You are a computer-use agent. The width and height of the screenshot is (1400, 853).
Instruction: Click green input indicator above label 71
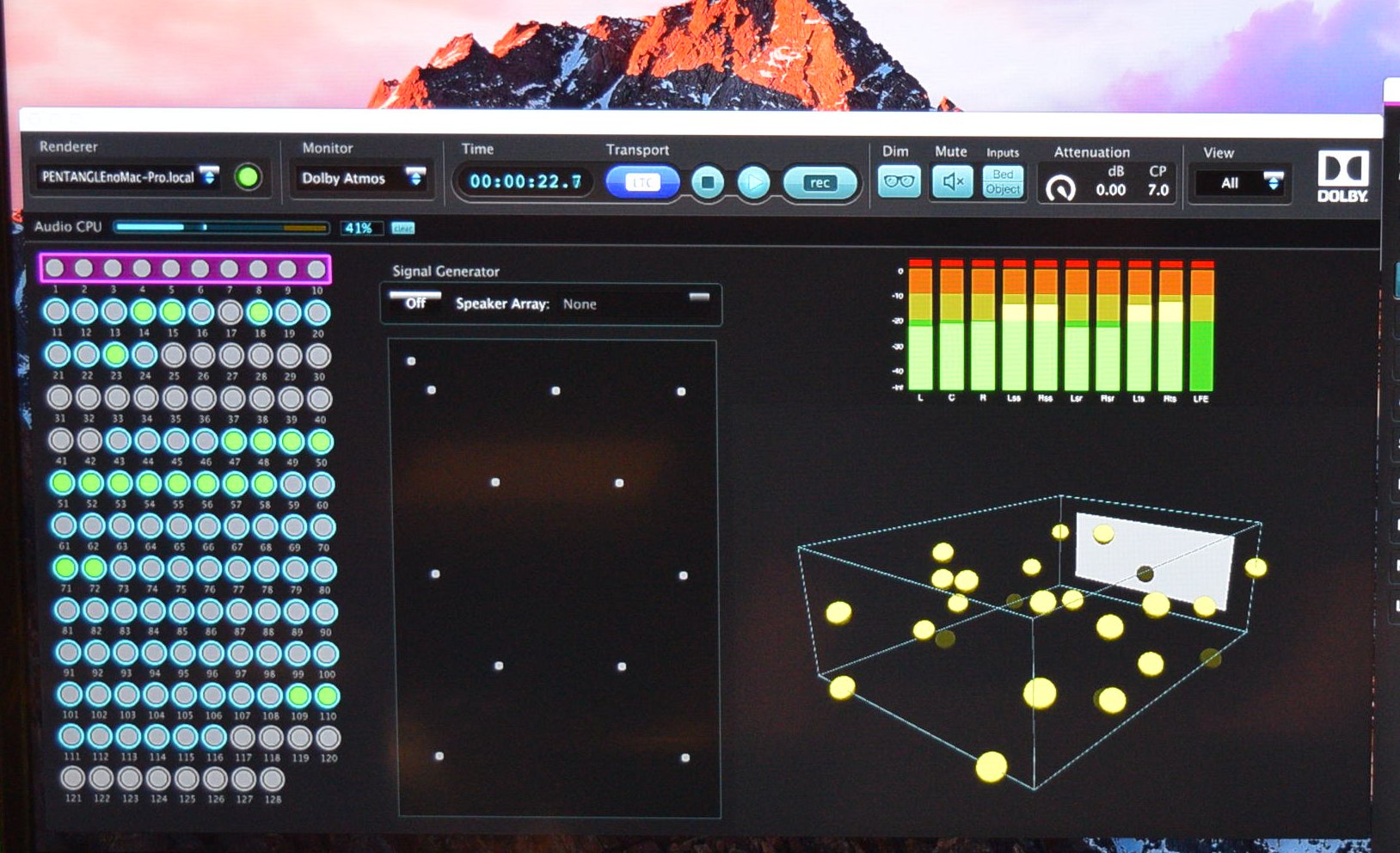click(64, 568)
